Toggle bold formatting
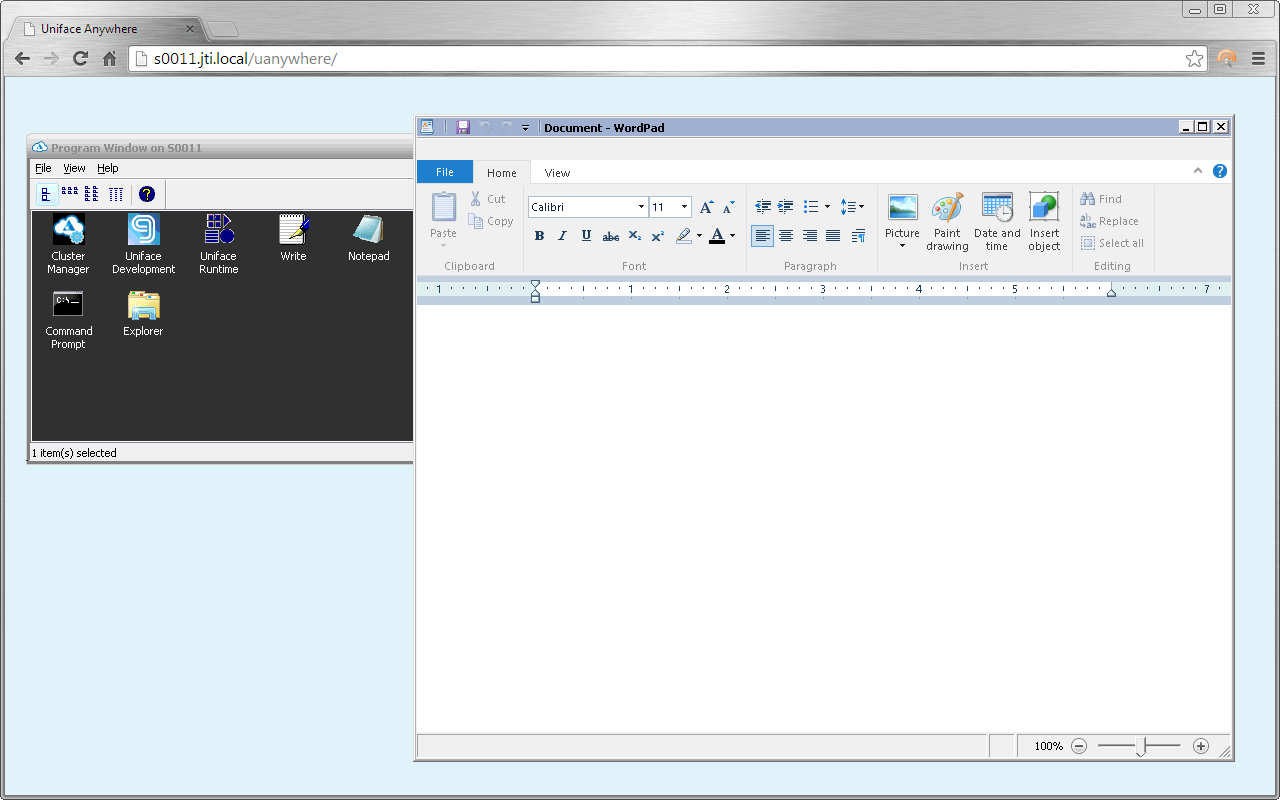Screen dimensions: 1280x800 point(539,235)
